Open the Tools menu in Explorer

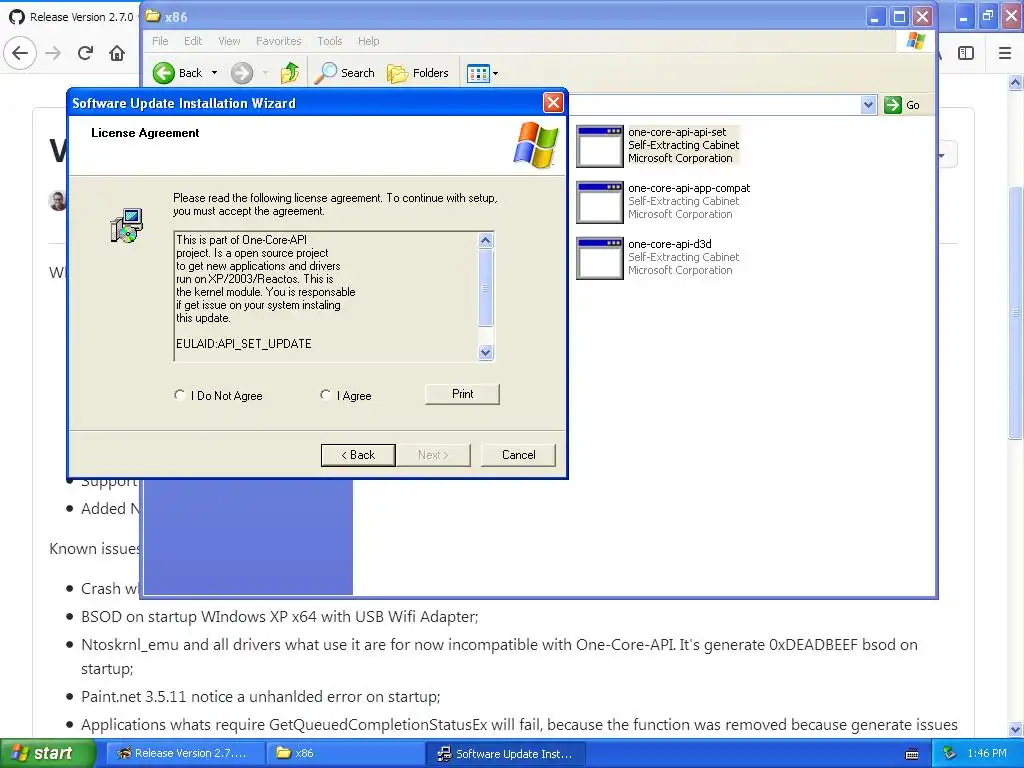point(330,40)
